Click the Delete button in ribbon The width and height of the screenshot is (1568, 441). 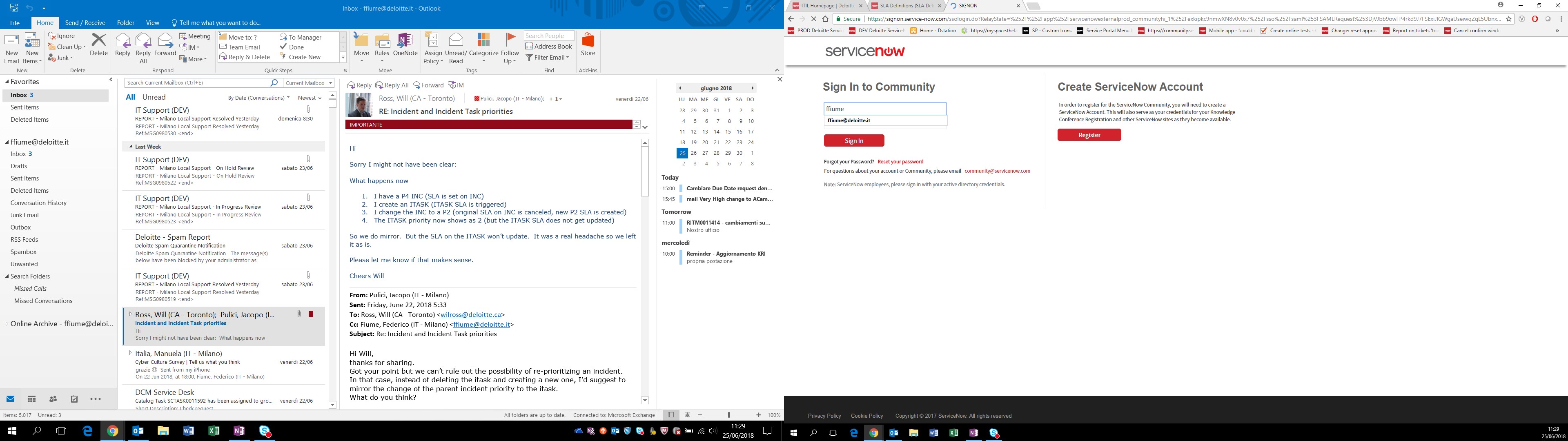pyautogui.click(x=98, y=45)
